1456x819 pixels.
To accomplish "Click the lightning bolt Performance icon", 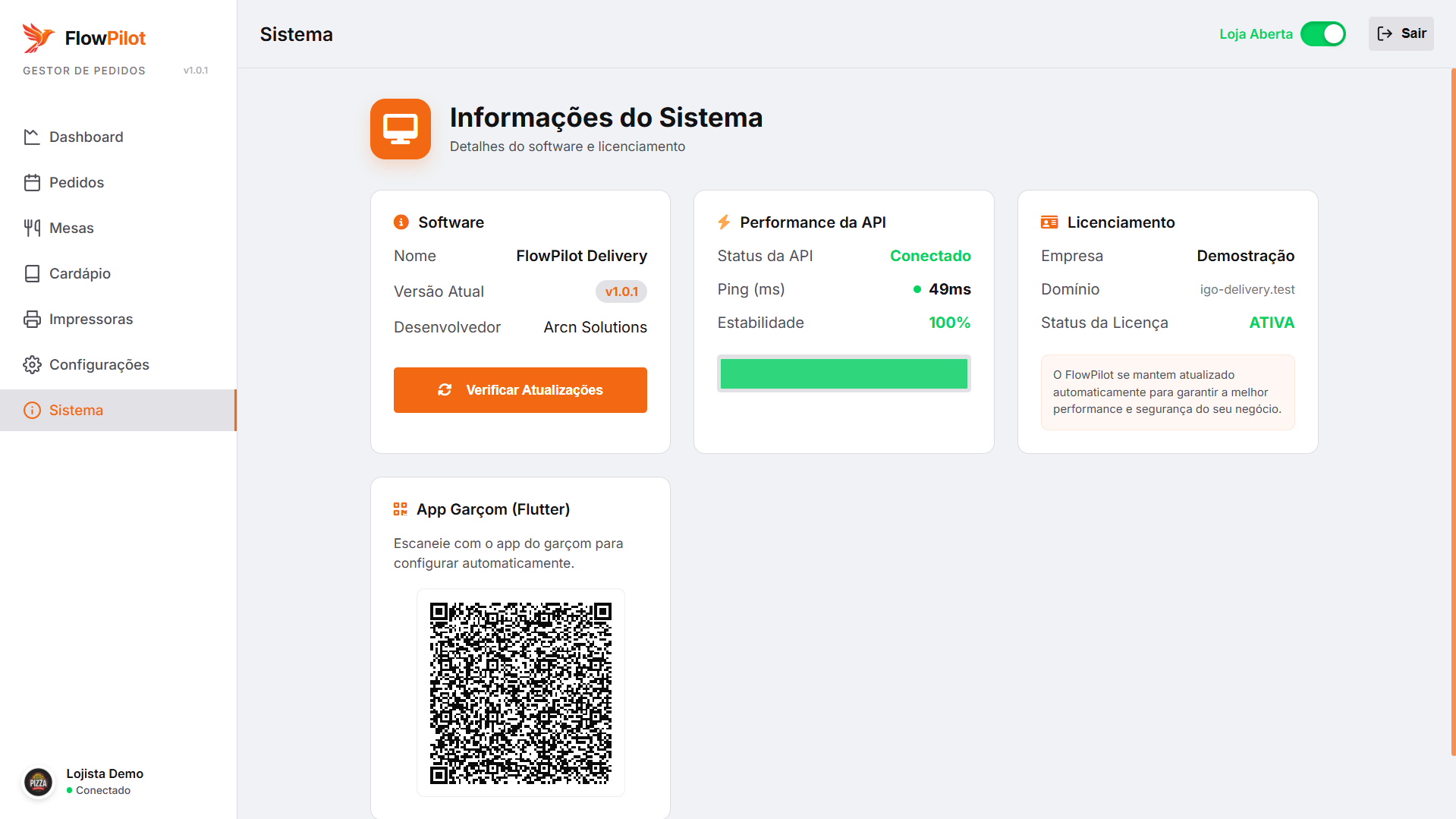I will pyautogui.click(x=724, y=222).
